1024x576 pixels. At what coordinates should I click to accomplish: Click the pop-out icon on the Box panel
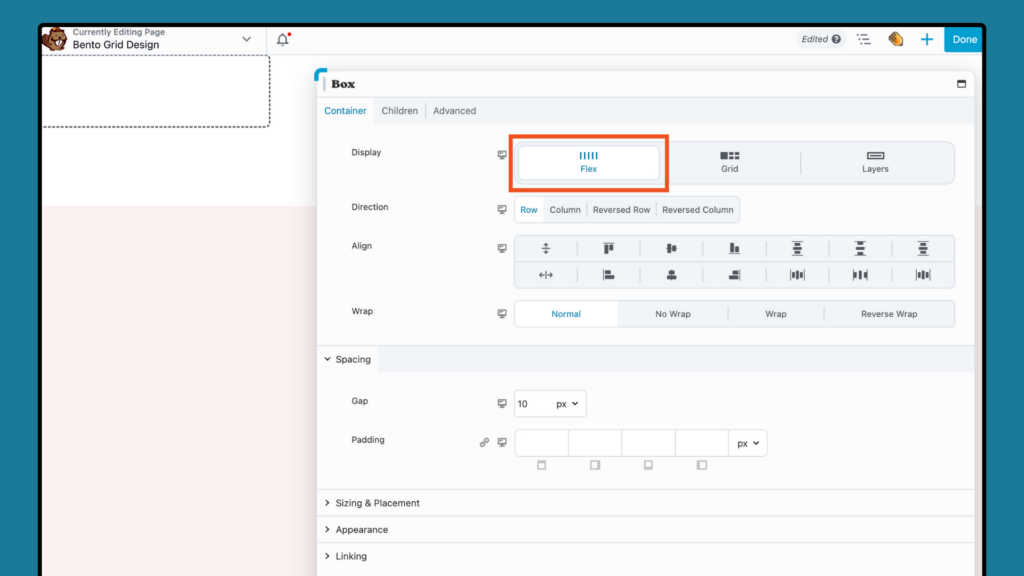pos(961,83)
